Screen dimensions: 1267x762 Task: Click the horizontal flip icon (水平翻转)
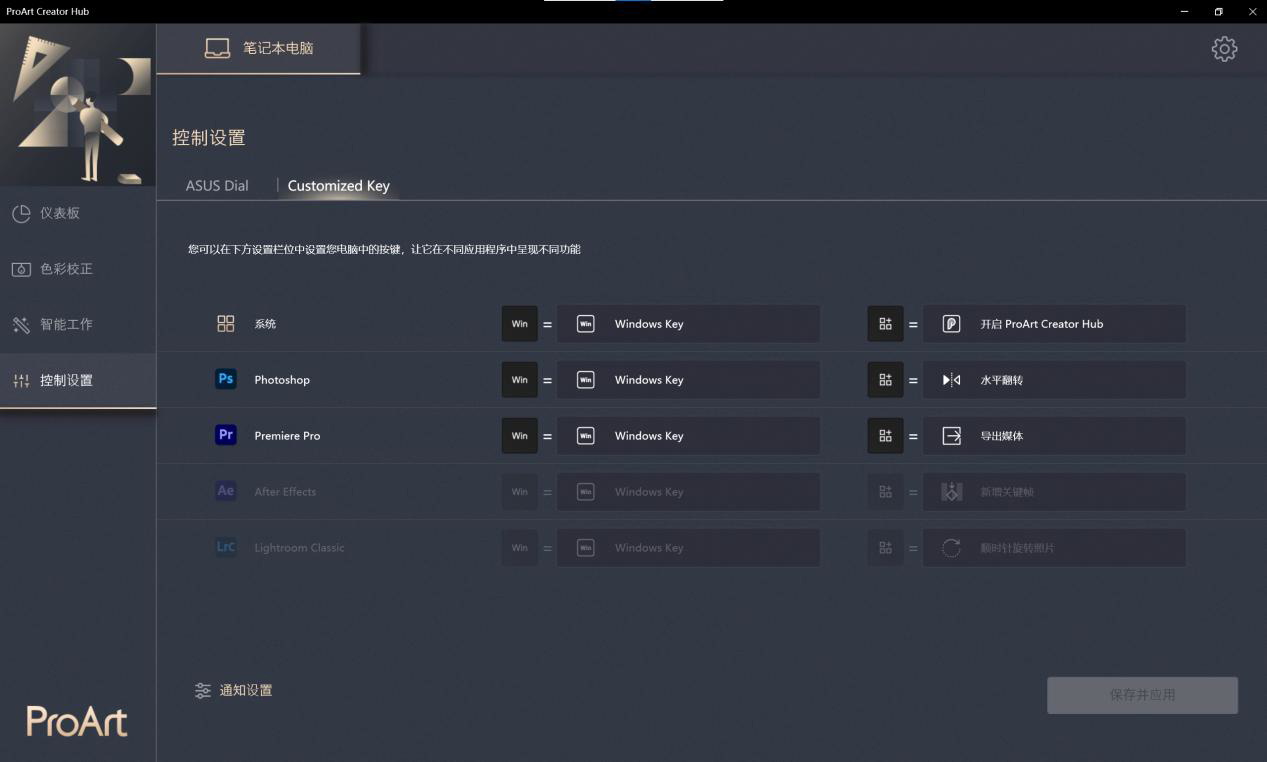(951, 380)
